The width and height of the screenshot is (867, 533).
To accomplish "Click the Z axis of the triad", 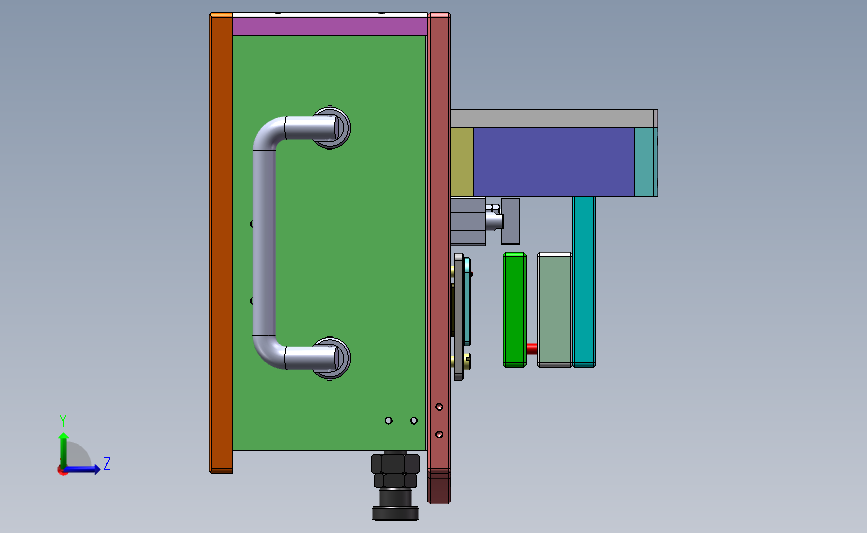I will pyautogui.click(x=83, y=469).
